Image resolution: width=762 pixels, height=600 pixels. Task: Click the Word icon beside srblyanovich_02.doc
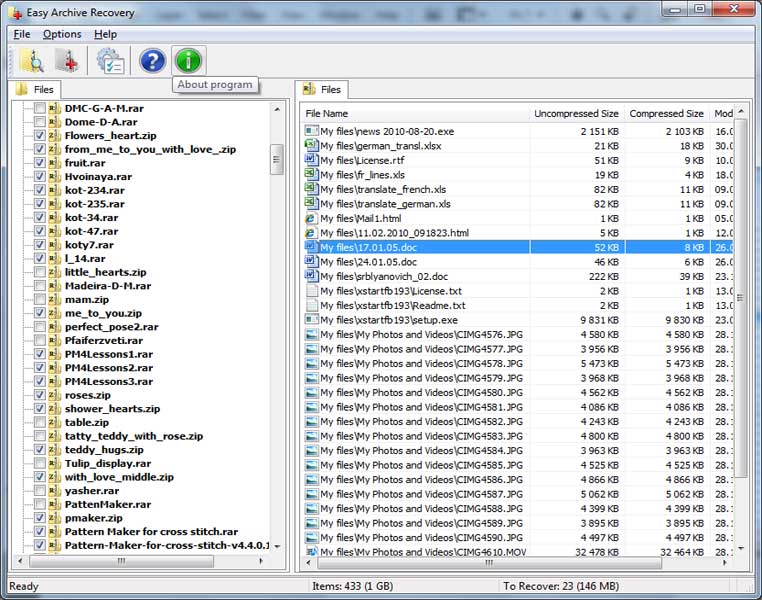(x=310, y=276)
